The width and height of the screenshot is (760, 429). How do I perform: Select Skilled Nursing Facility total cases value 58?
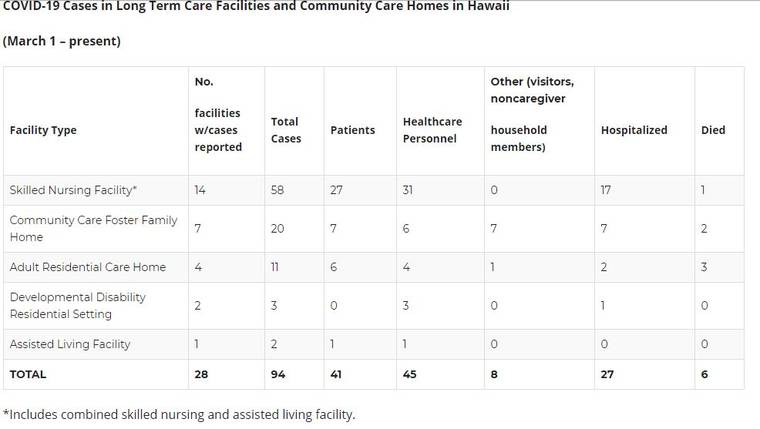pos(279,190)
